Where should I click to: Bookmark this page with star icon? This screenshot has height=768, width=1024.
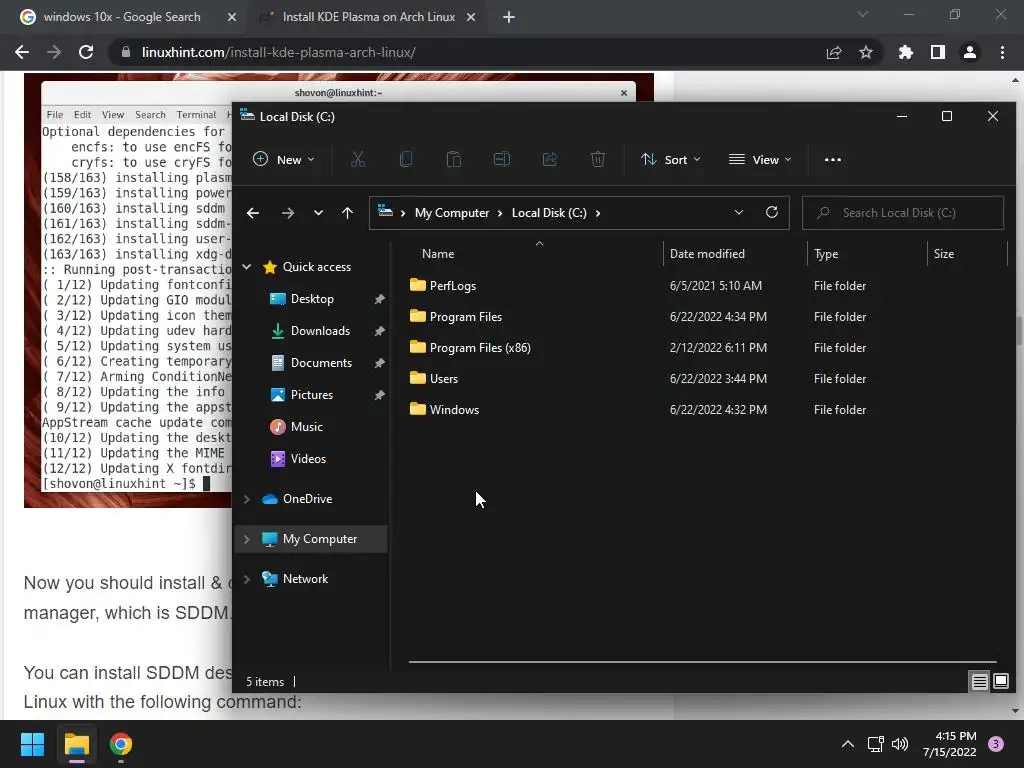865,52
